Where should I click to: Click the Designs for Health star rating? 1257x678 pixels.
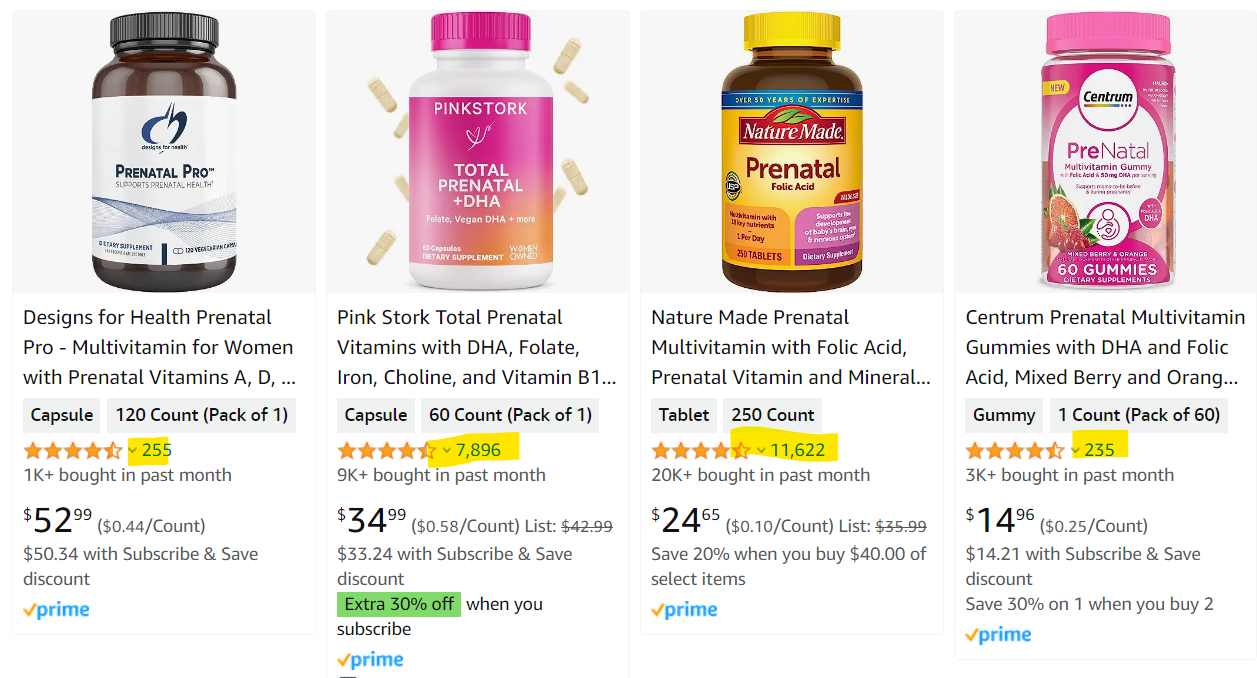click(x=72, y=450)
